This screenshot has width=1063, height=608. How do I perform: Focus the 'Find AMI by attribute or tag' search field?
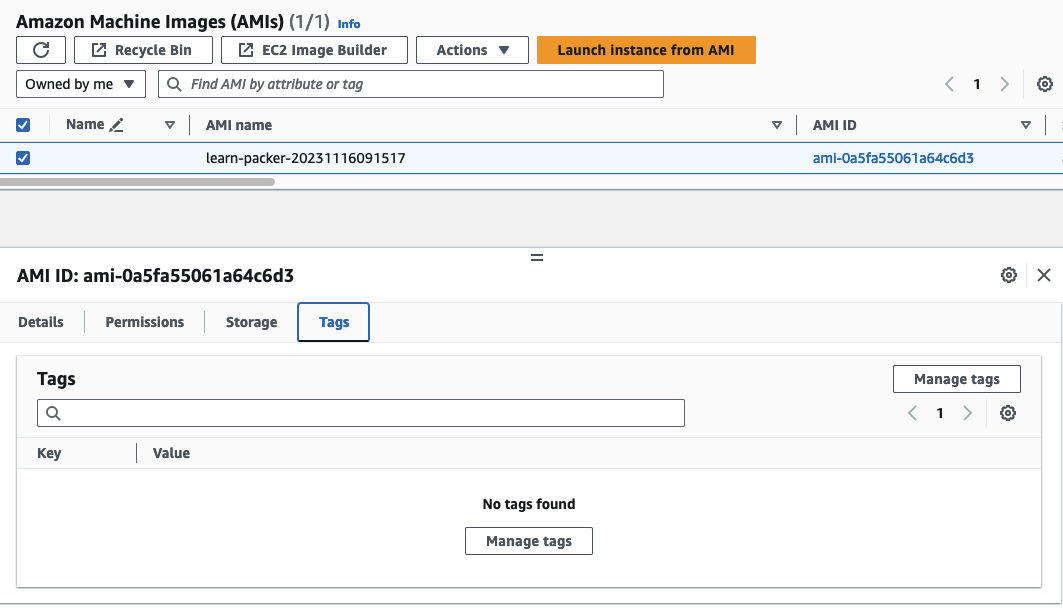click(x=420, y=84)
